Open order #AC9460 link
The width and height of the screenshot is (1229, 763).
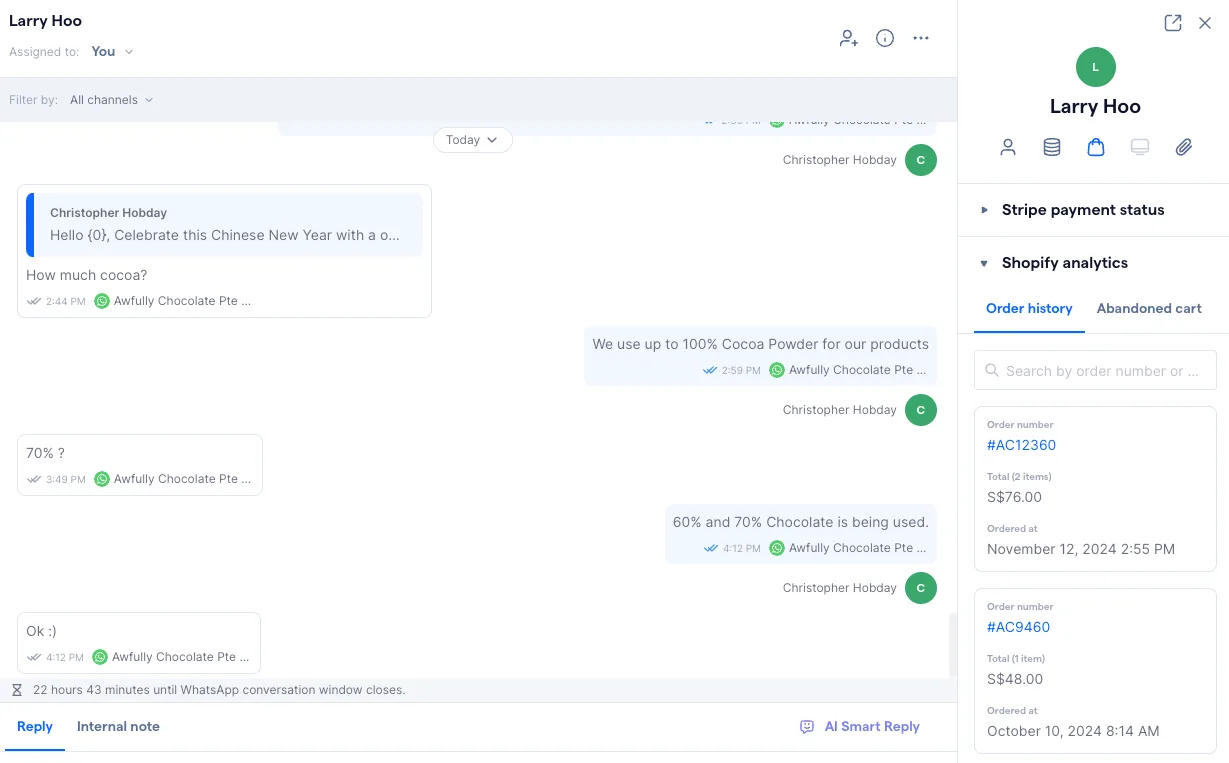point(1018,627)
